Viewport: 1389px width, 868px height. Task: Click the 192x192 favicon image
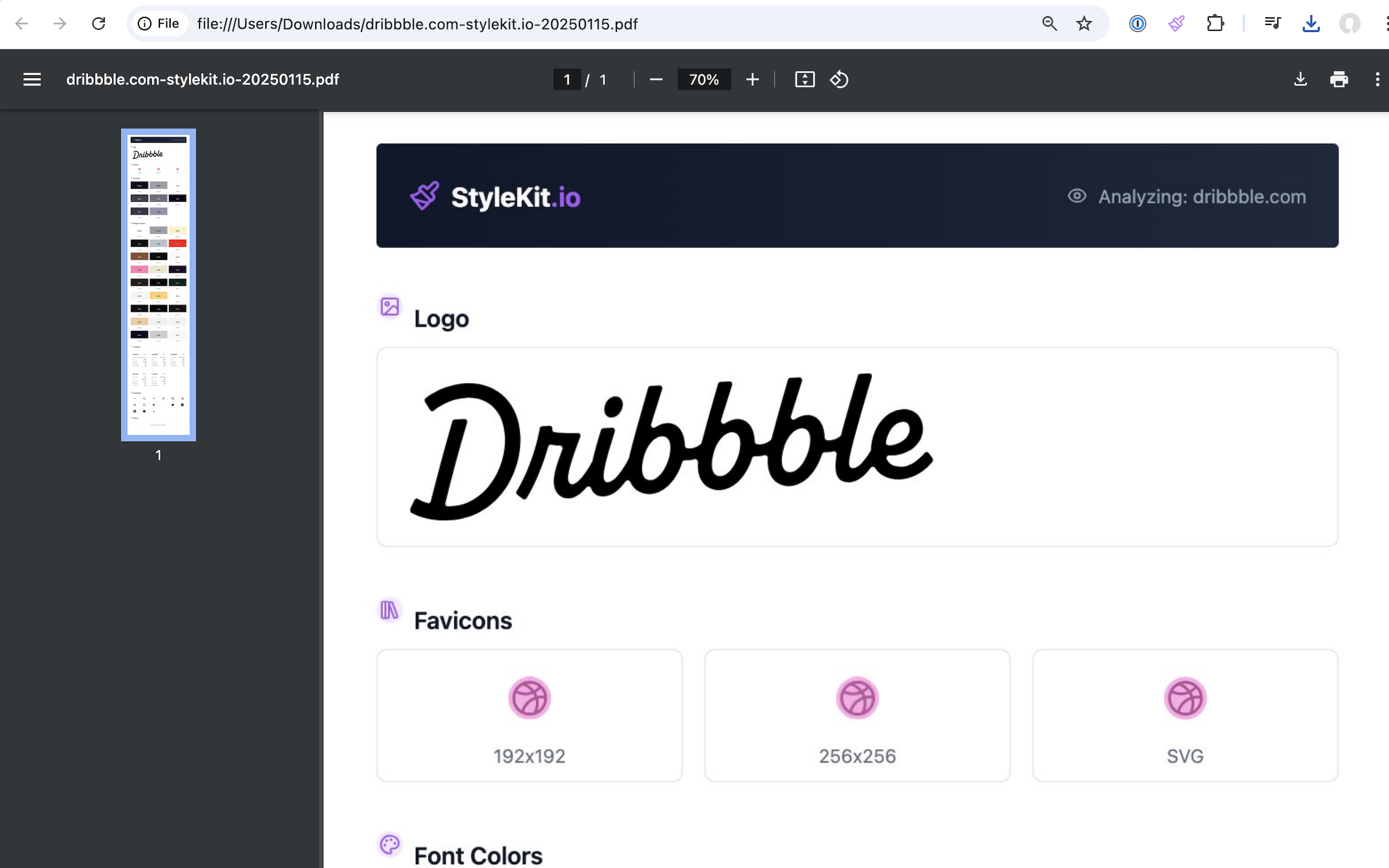[529, 698]
